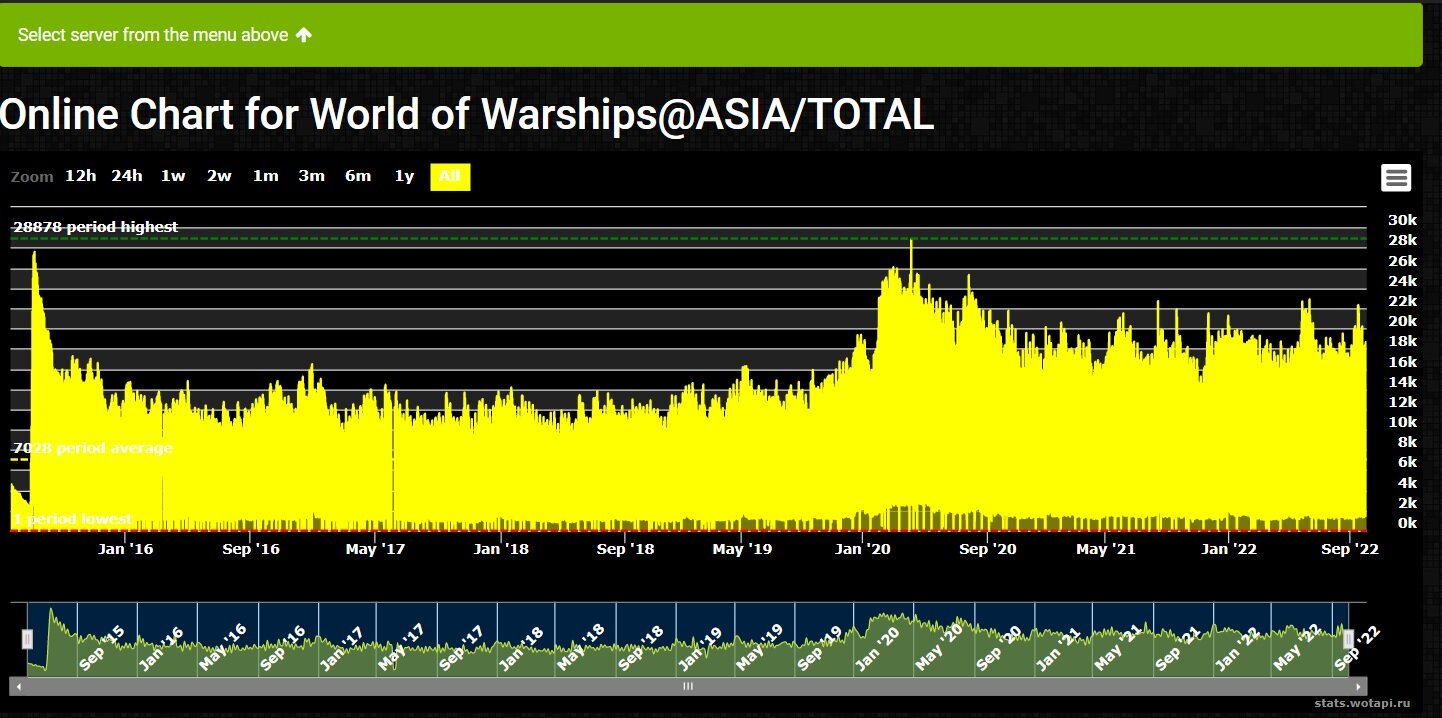The width and height of the screenshot is (1442, 718).
Task: Click the navigator scrollbar thumb grip
Action: pyautogui.click(x=688, y=687)
